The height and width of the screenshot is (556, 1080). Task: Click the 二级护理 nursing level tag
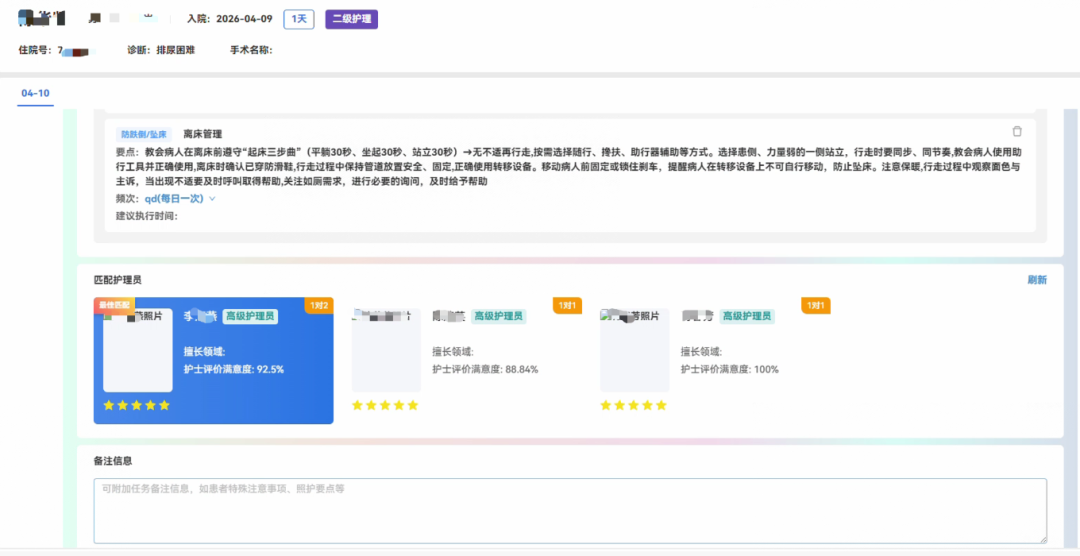pos(351,19)
